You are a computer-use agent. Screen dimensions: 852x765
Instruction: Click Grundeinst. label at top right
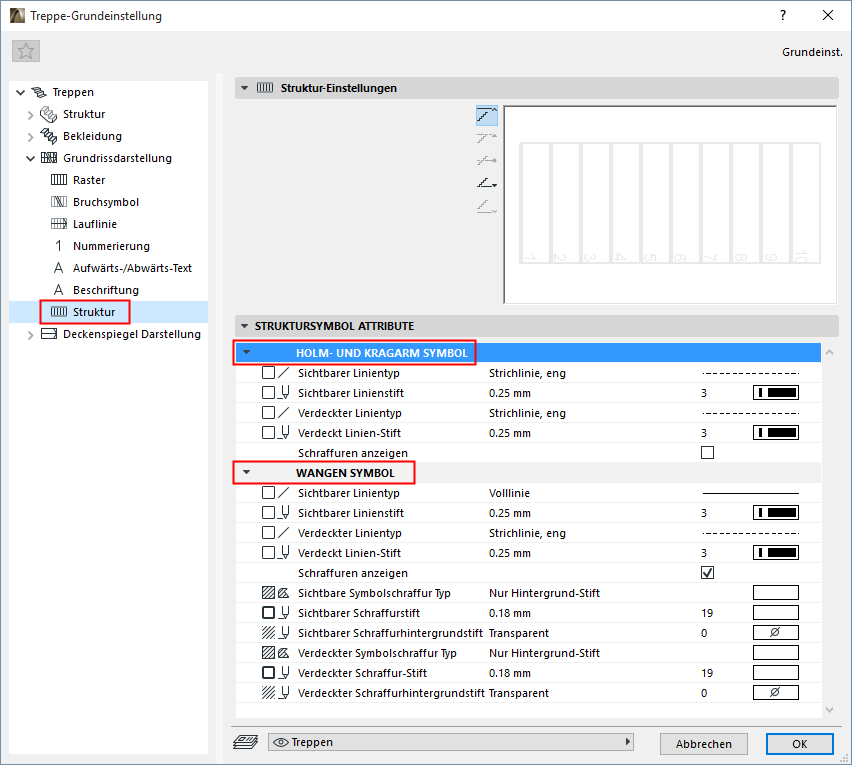click(x=812, y=52)
